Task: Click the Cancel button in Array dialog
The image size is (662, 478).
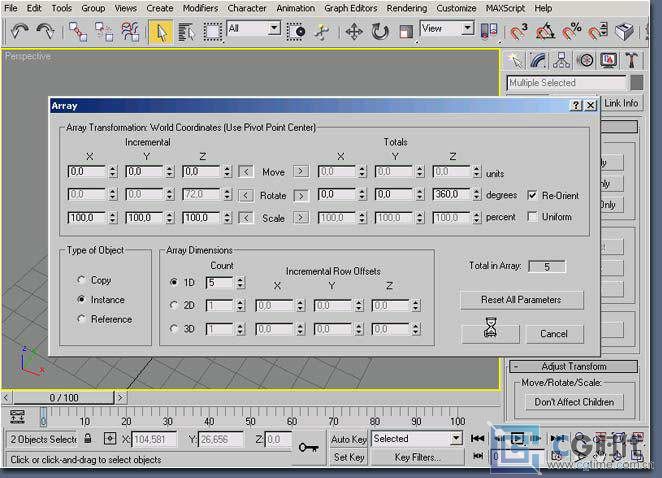Action: tap(554, 334)
